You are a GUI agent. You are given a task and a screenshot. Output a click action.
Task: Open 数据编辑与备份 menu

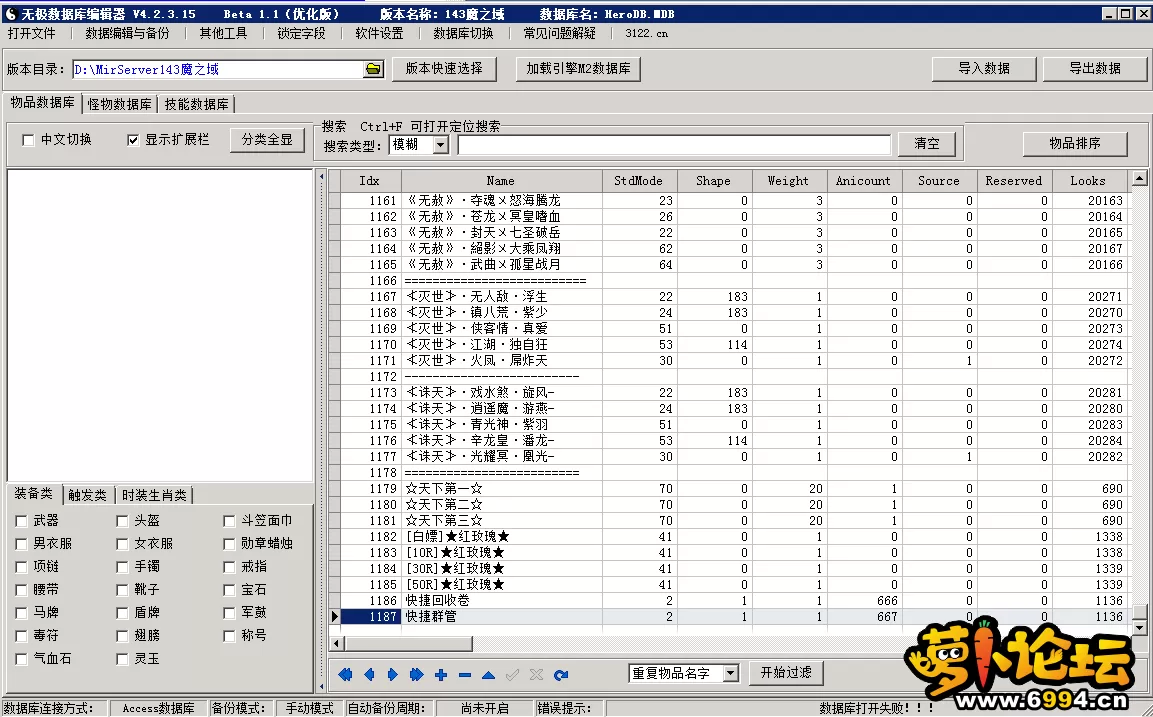(127, 33)
